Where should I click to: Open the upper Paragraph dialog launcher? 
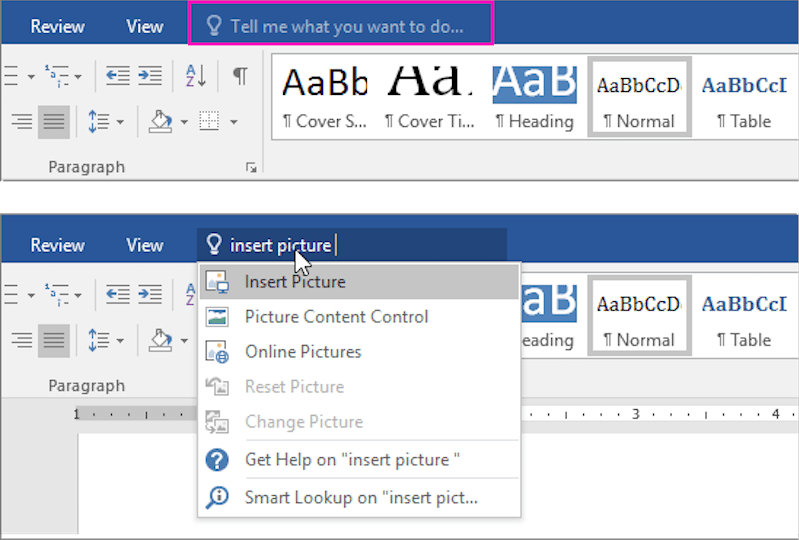point(251,168)
